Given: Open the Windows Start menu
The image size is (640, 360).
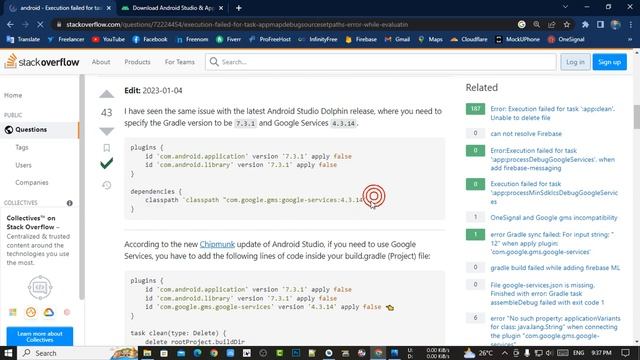Looking at the screenshot, I should tap(8, 353).
